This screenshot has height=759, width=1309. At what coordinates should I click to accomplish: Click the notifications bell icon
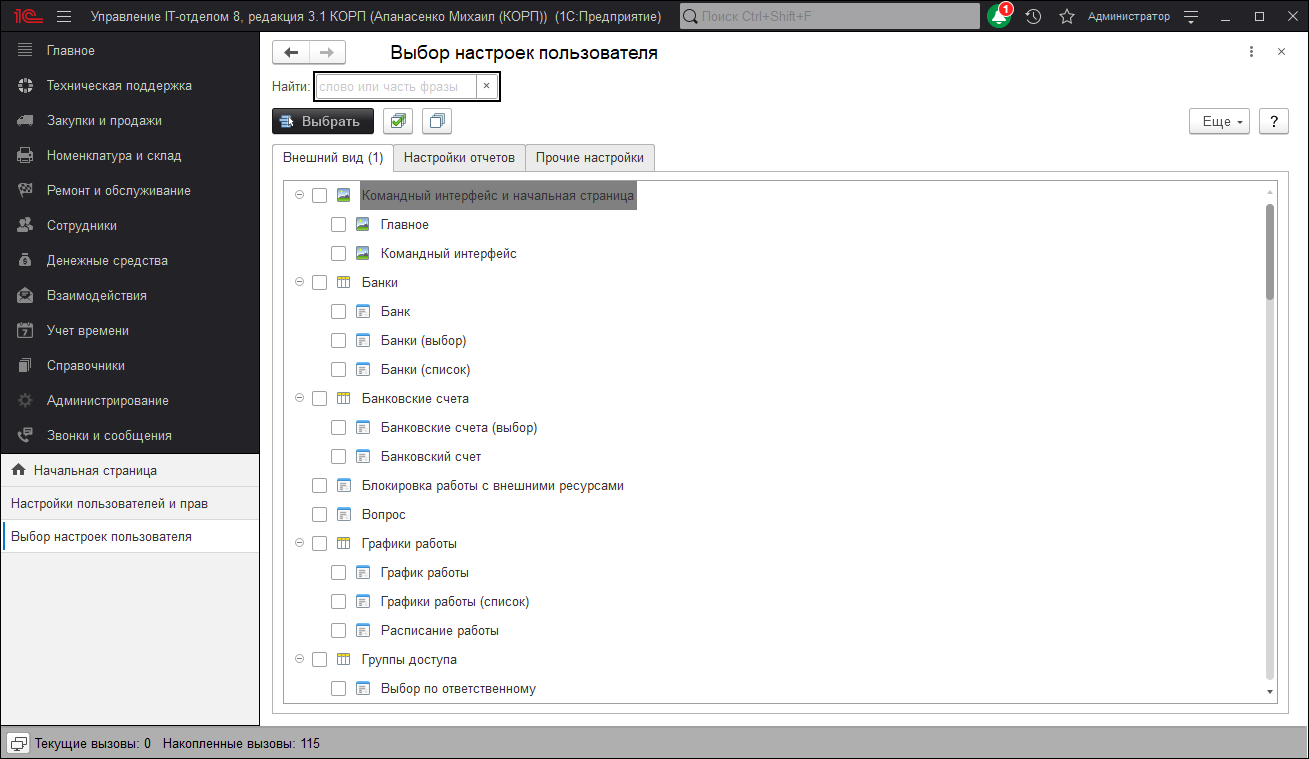(x=999, y=17)
